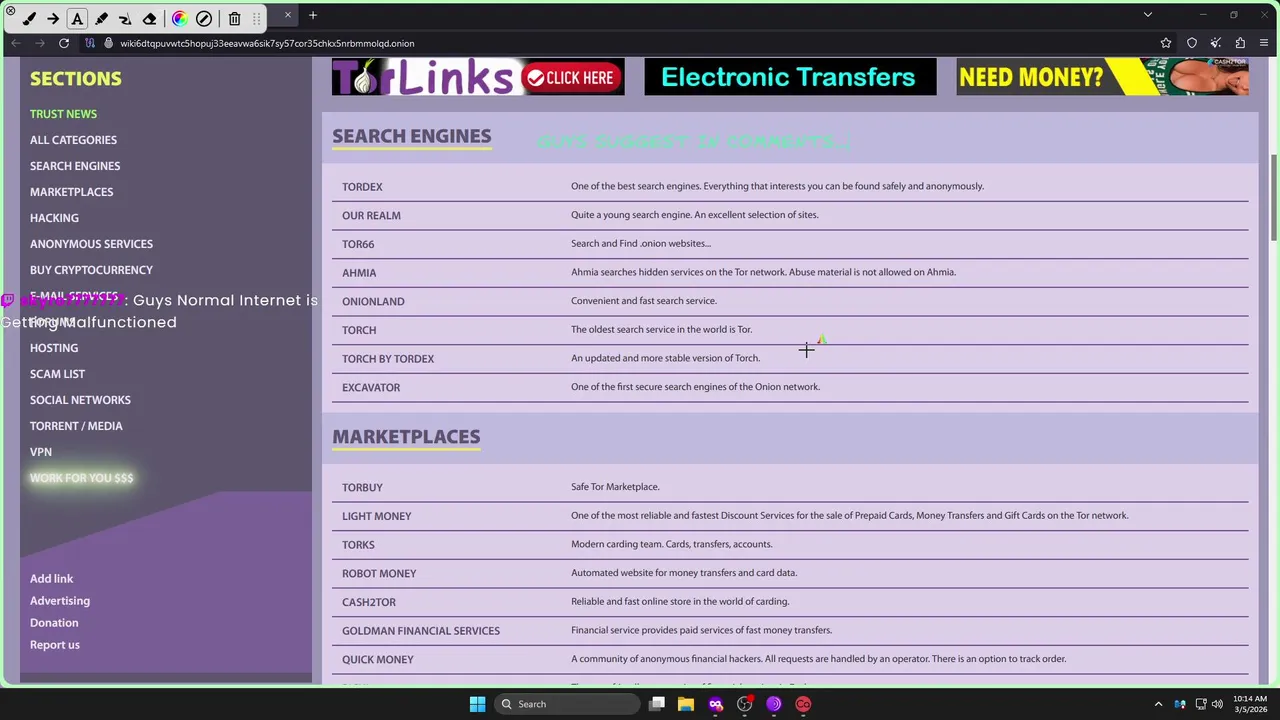Image resolution: width=1280 pixels, height=720 pixels.
Task: Open the Advertising link
Action: (60, 601)
